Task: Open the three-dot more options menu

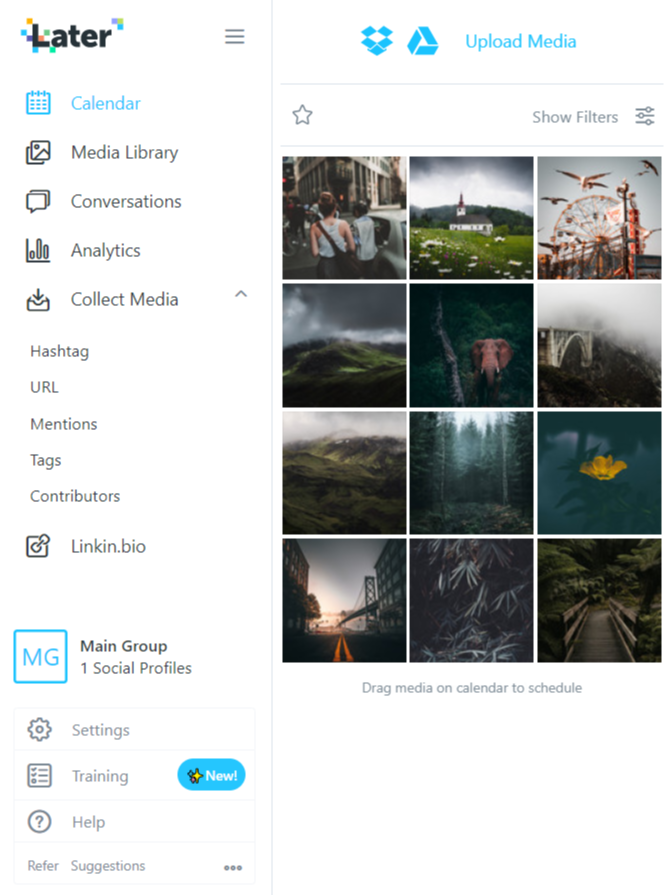Action: [x=233, y=867]
